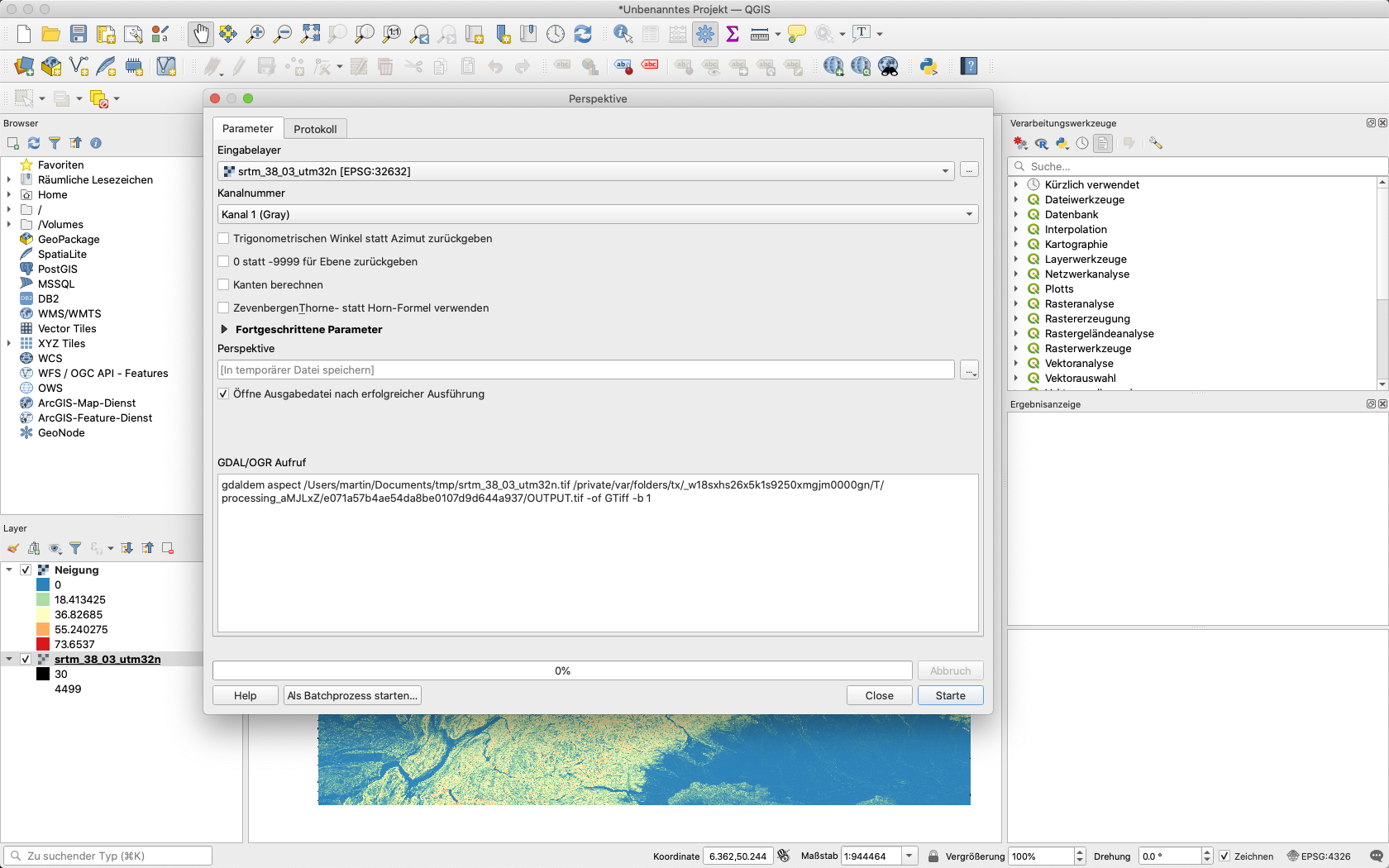Enable the Kanten berechnen checkbox
Image resolution: width=1389 pixels, height=868 pixels.
(x=223, y=284)
